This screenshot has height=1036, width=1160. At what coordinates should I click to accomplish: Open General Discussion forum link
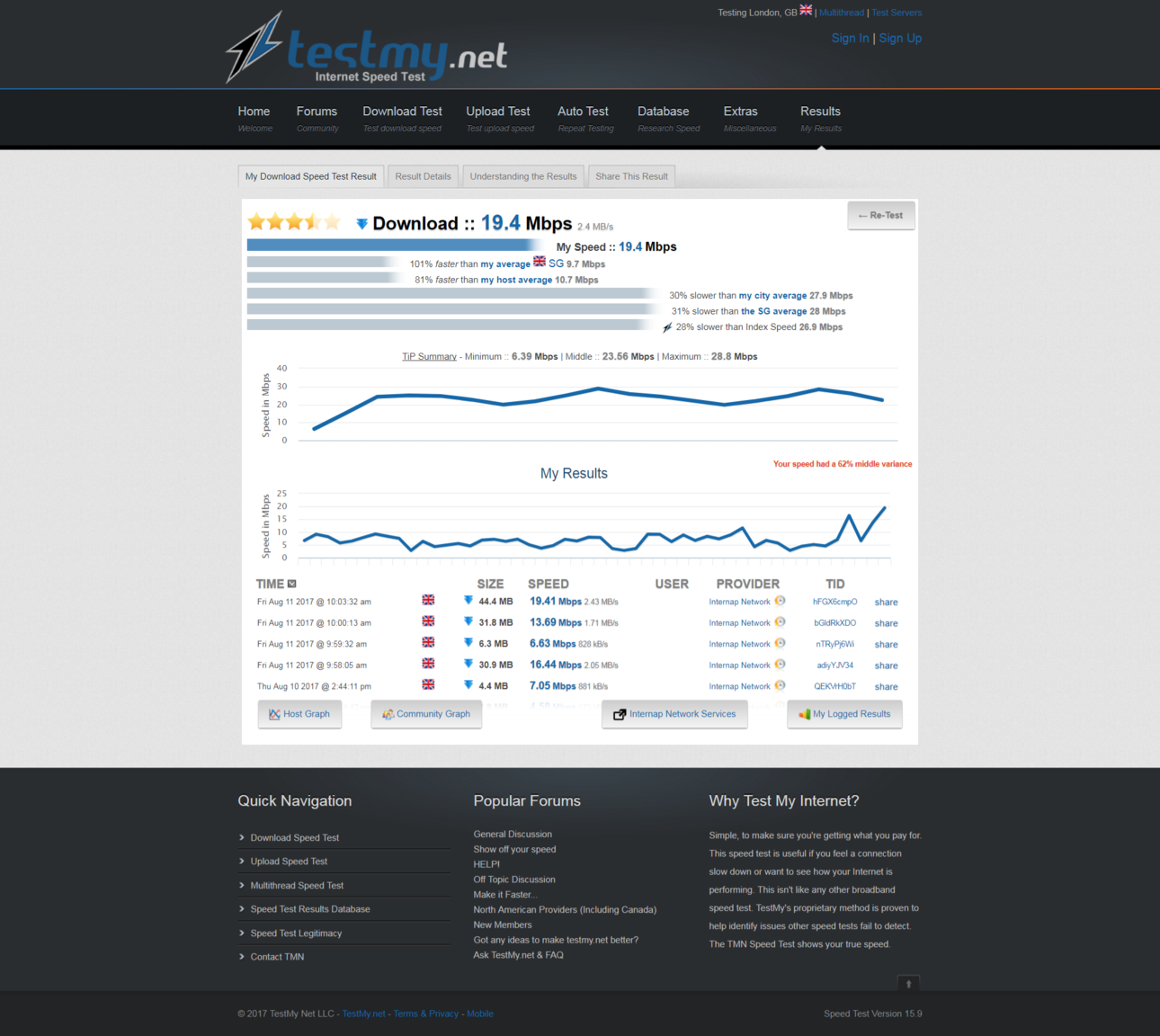pos(513,835)
